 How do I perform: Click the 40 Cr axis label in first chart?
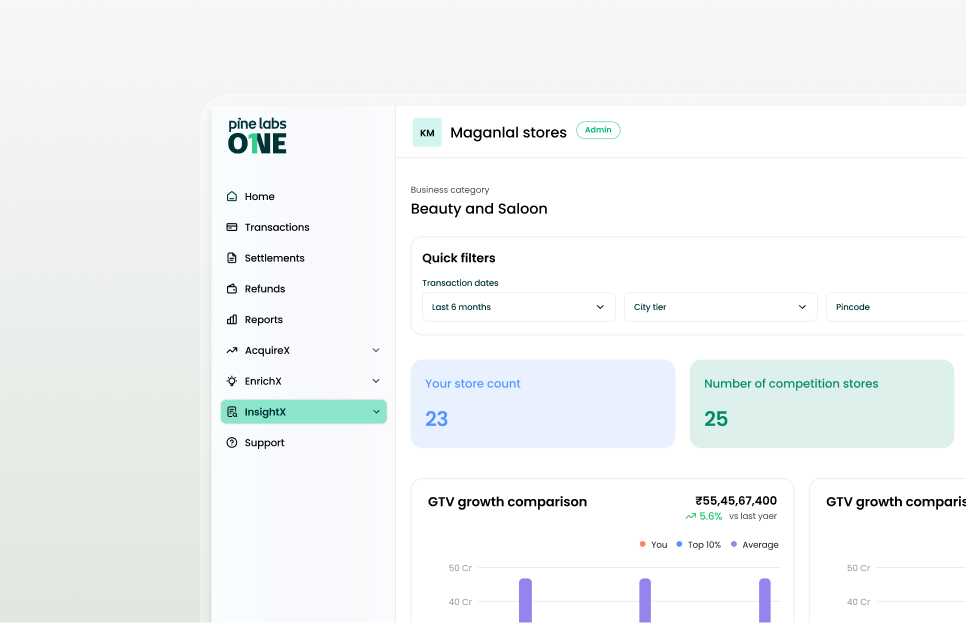pyautogui.click(x=460, y=601)
